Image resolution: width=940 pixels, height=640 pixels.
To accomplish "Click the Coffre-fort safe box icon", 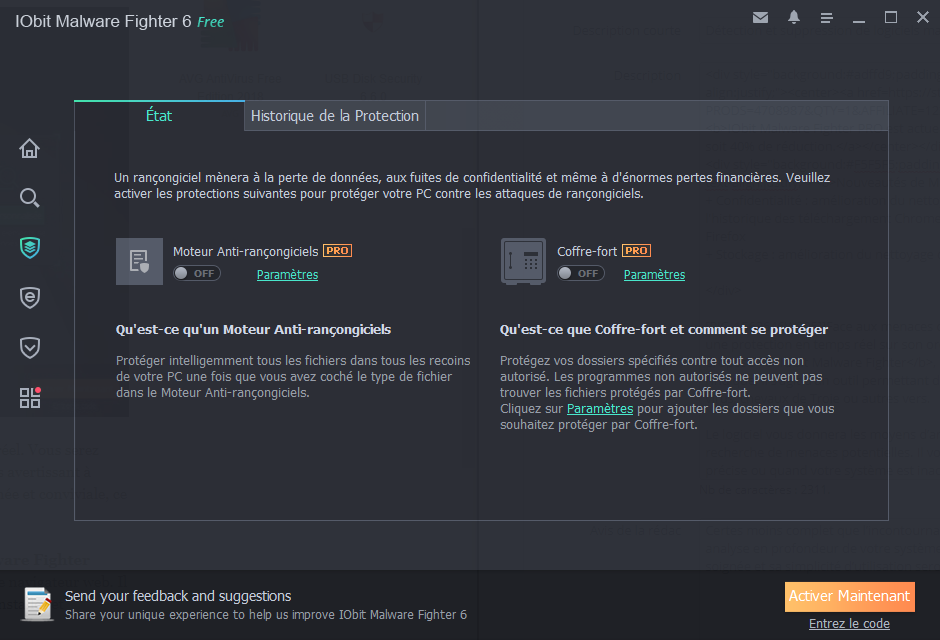I will (x=523, y=261).
